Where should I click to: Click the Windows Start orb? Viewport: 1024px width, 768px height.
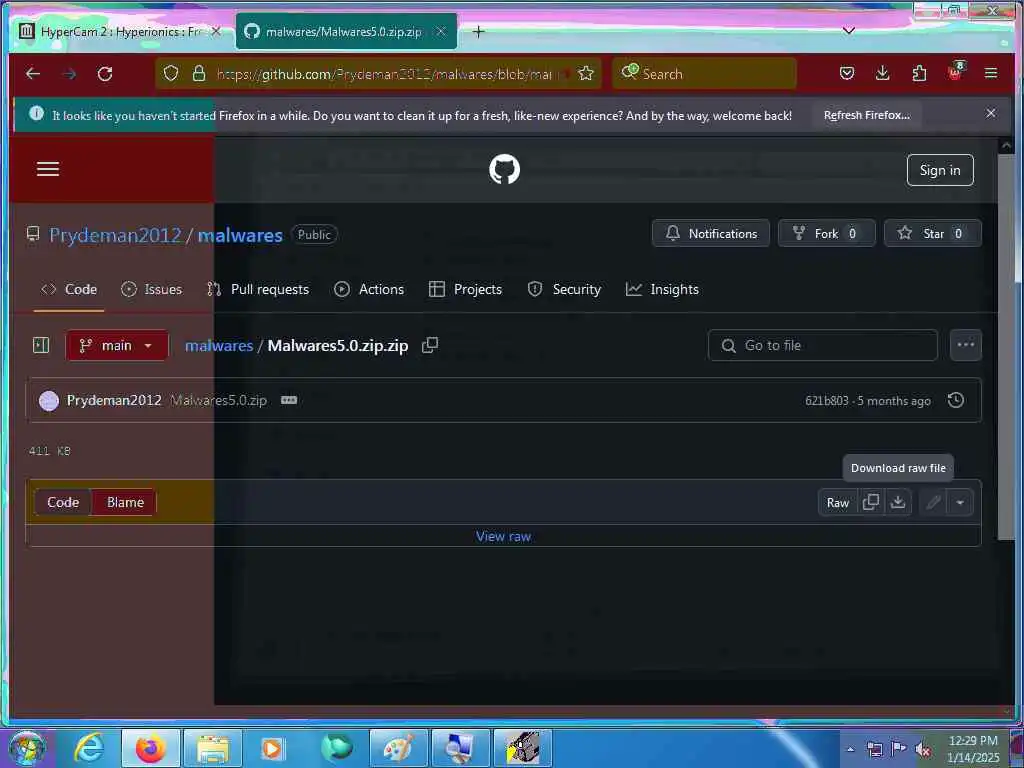coord(27,748)
